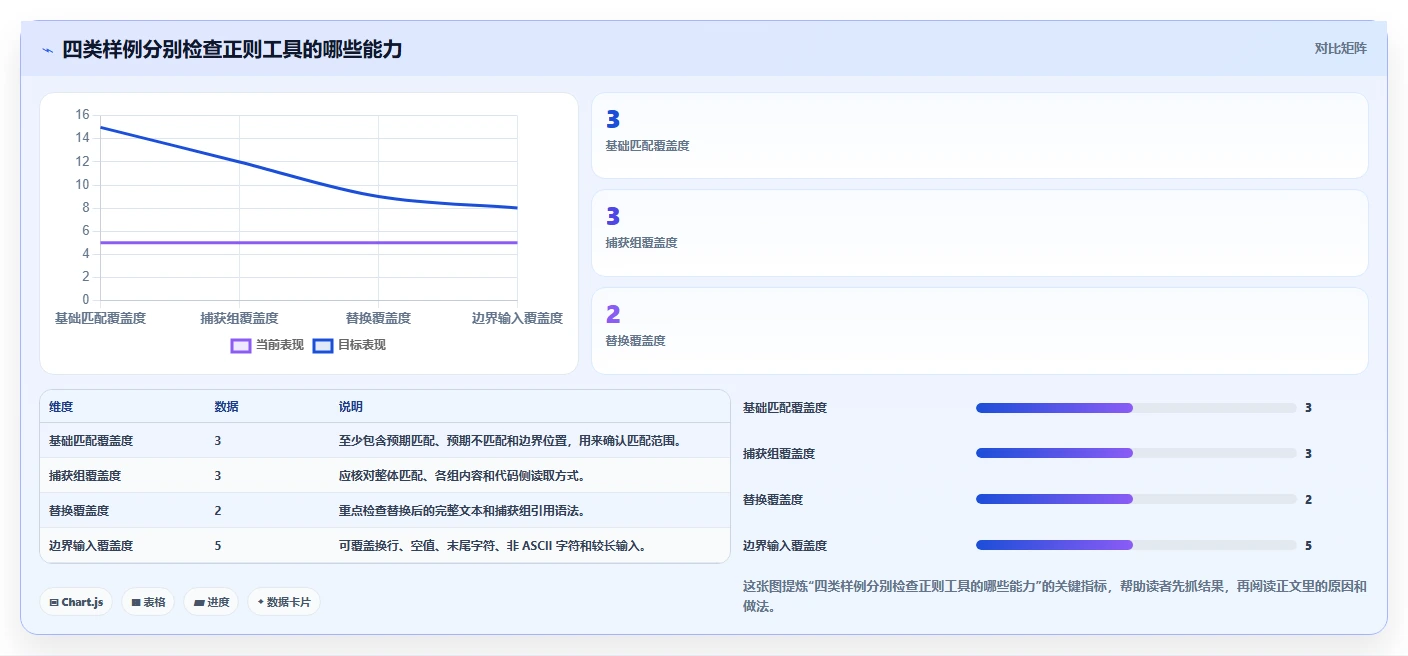
Task: Open the 替换覆盖度 data card showing 2
Action: point(979,331)
